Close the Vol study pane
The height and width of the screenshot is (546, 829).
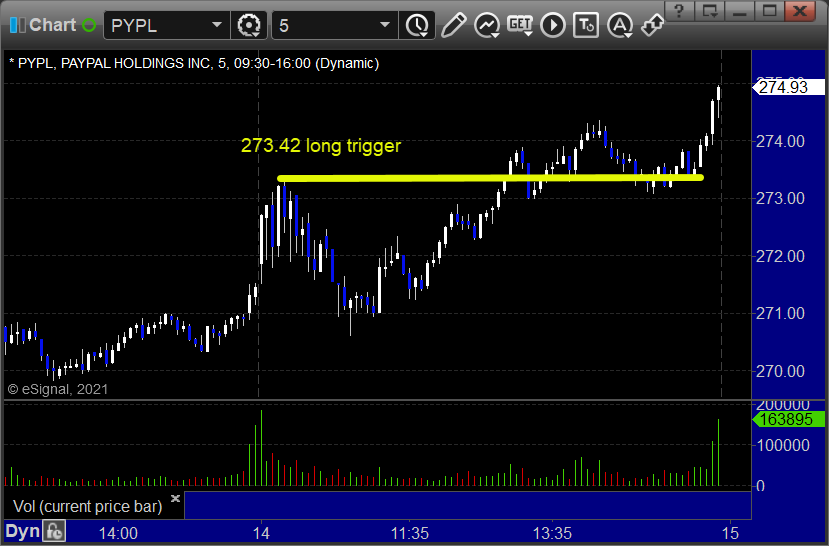point(176,498)
